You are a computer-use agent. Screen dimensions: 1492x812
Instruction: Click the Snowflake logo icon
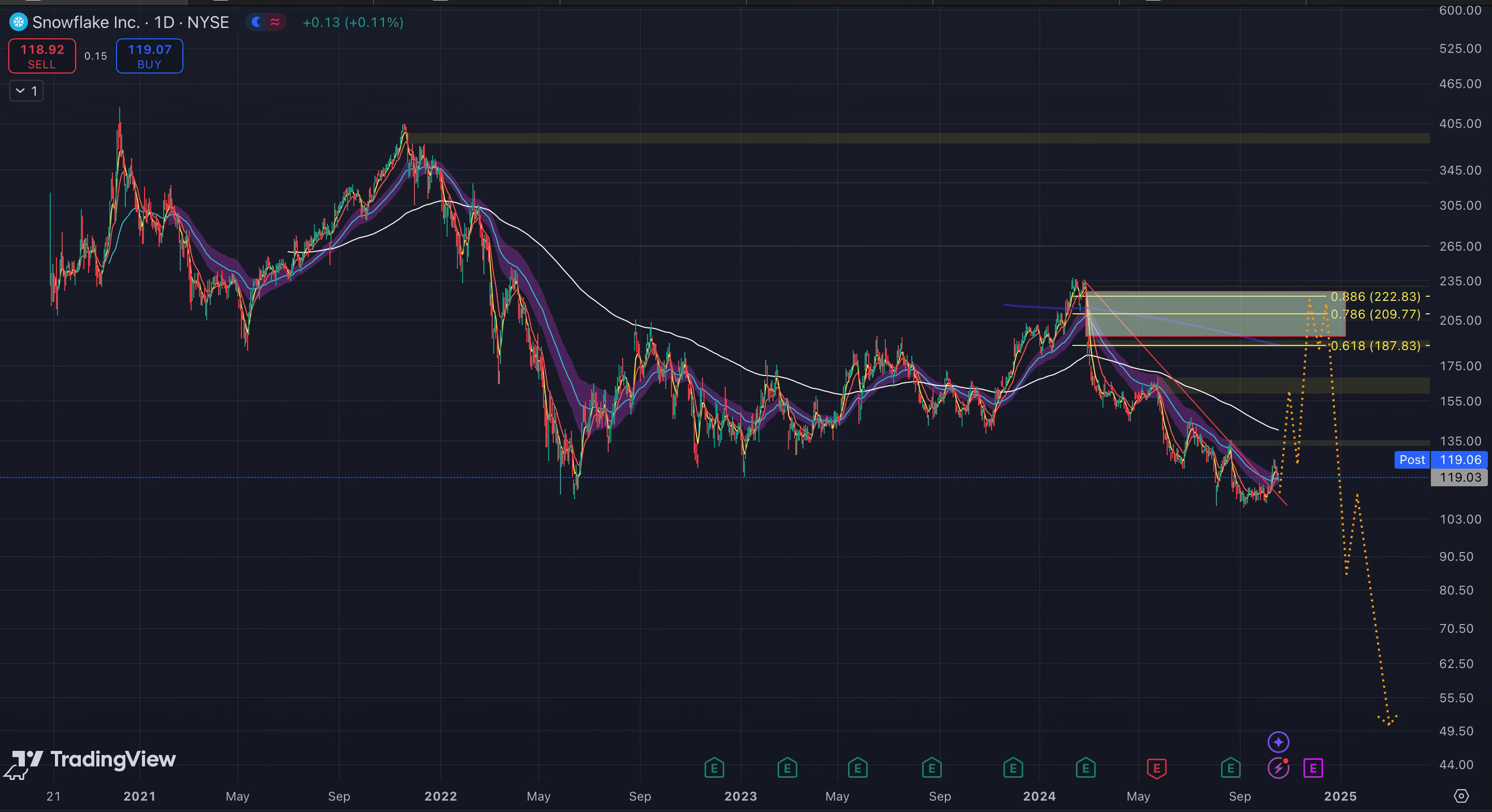pos(19,22)
